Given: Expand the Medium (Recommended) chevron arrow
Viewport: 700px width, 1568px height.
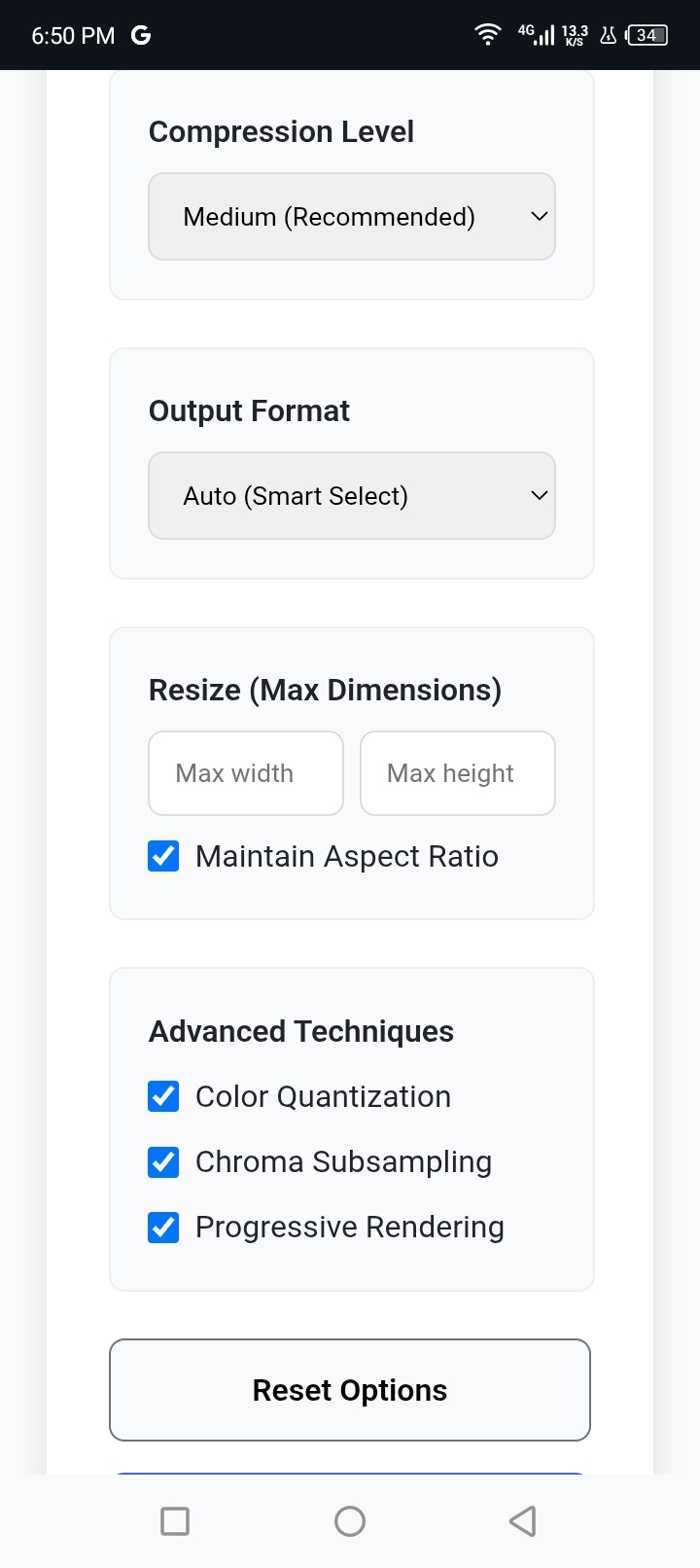Looking at the screenshot, I should tap(540, 216).
